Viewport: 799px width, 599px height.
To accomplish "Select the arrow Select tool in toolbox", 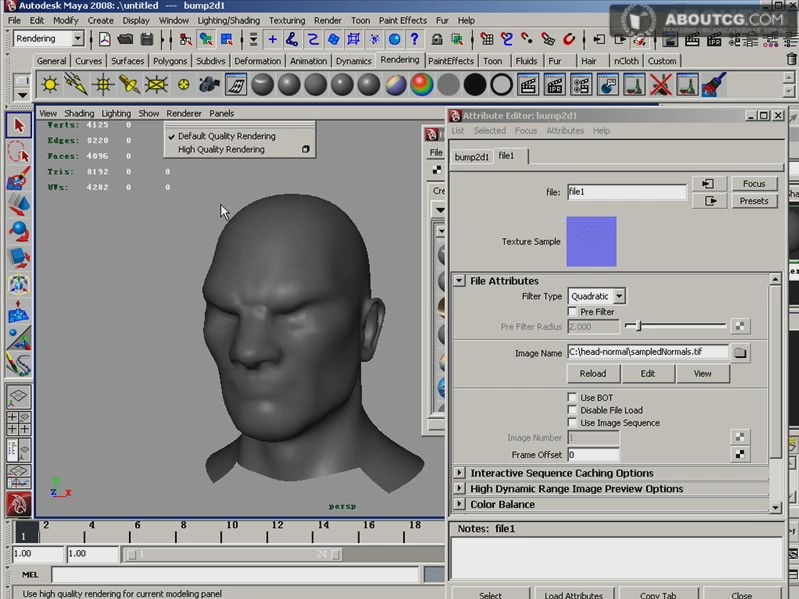I will click(19, 125).
